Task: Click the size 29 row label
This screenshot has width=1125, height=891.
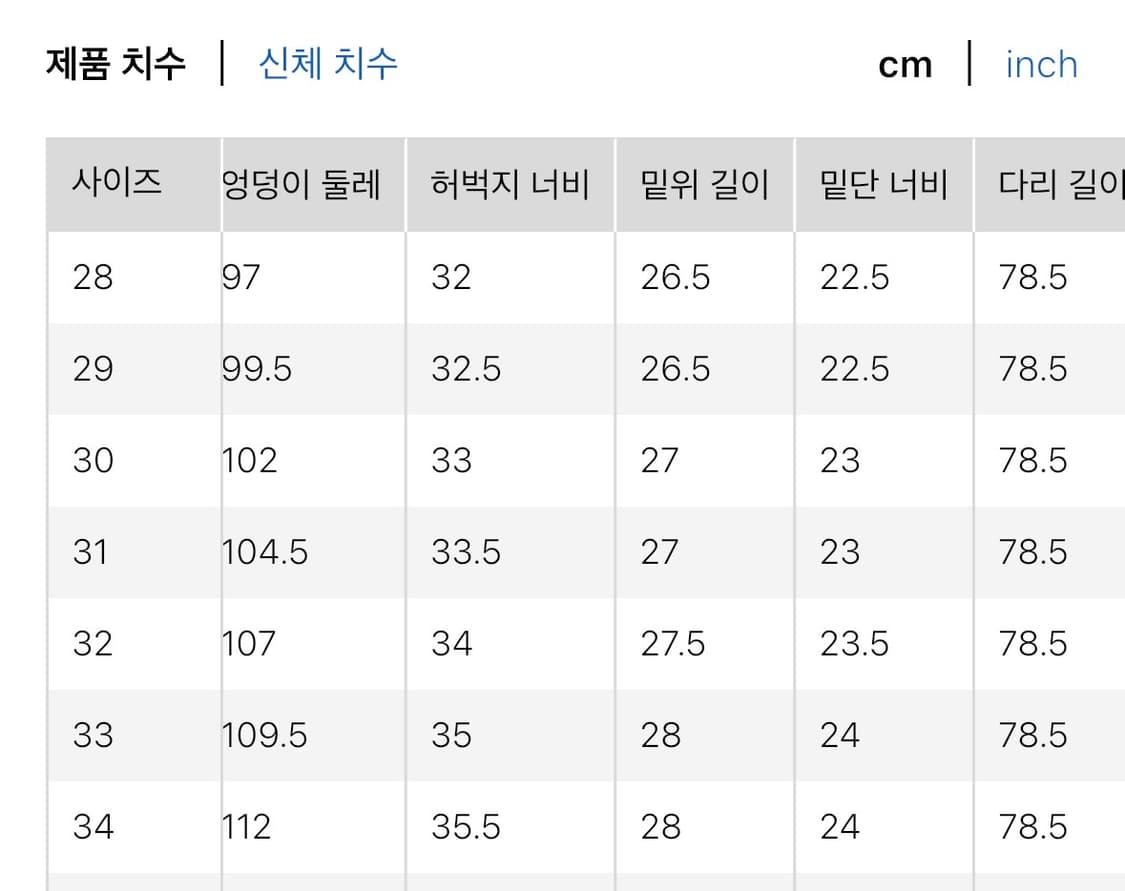Action: (93, 369)
